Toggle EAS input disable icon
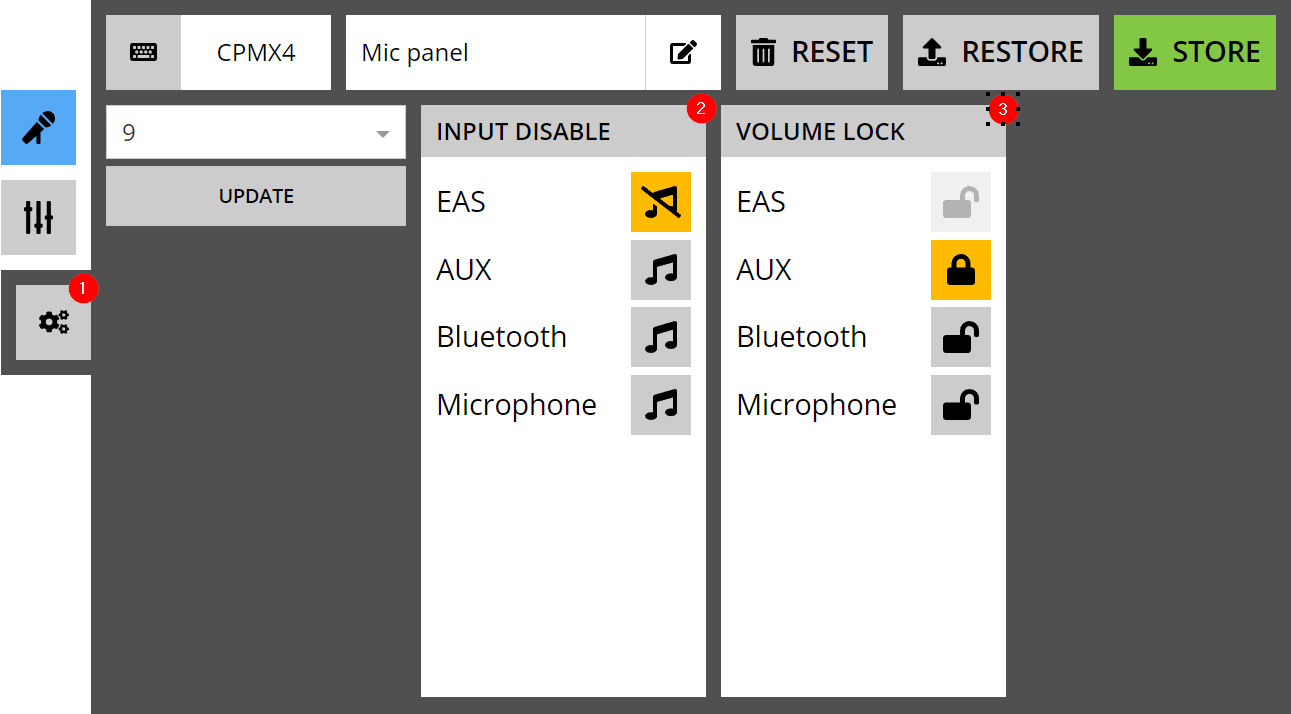 [661, 202]
